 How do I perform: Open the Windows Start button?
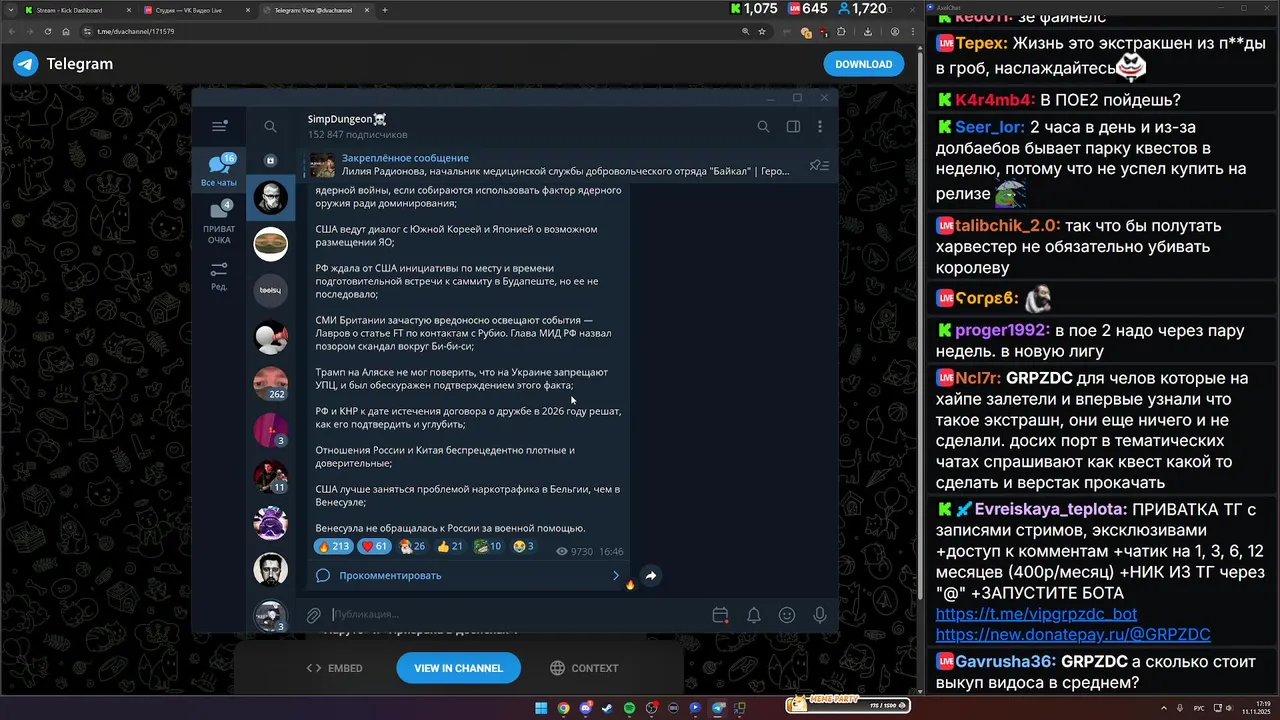[541, 708]
